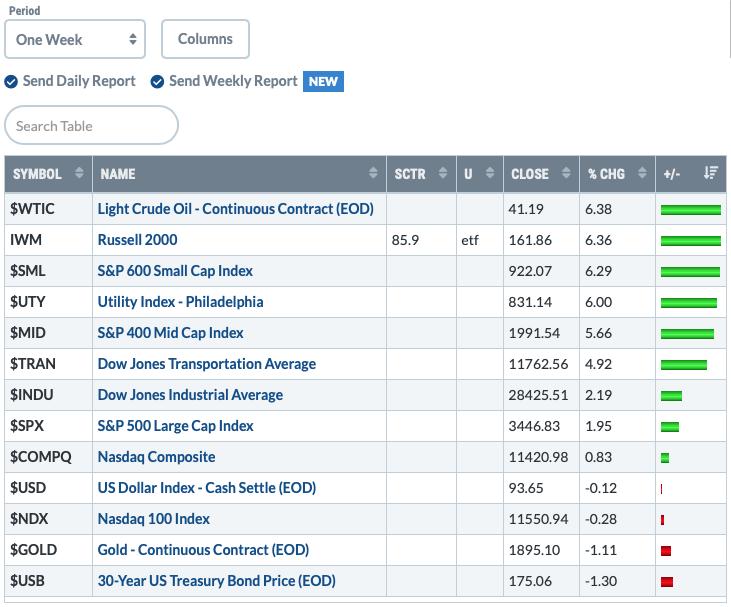Click the close value 1895.10
This screenshot has height=607, width=731.
point(534,550)
